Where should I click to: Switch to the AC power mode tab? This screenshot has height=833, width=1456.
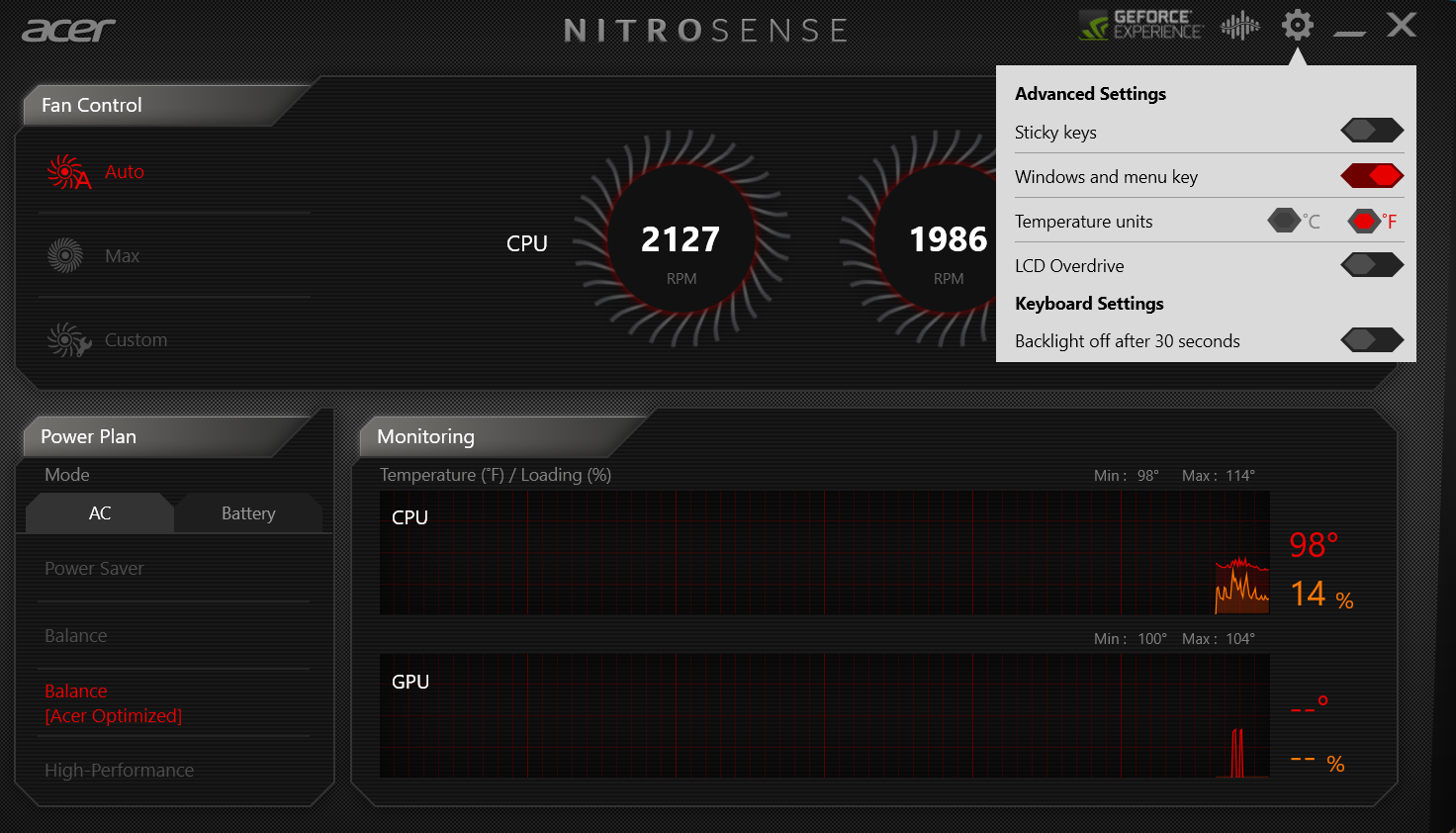100,513
